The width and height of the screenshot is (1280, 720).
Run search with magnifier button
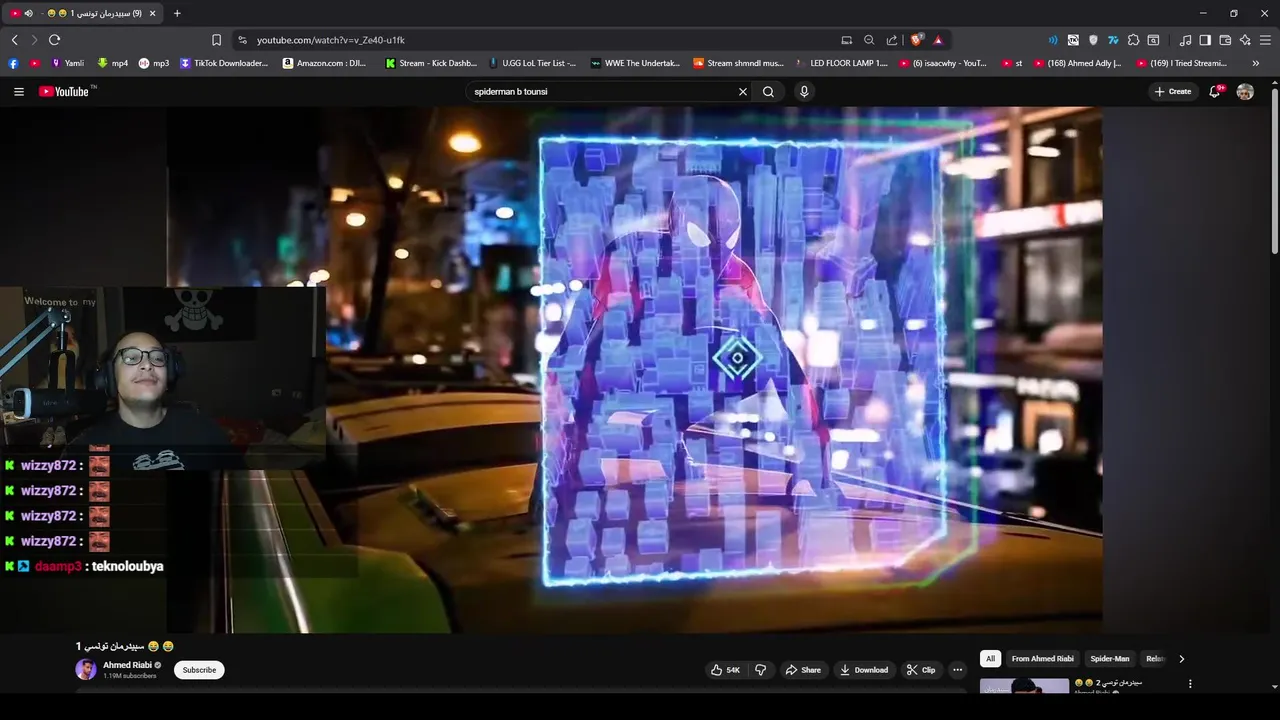[x=768, y=91]
